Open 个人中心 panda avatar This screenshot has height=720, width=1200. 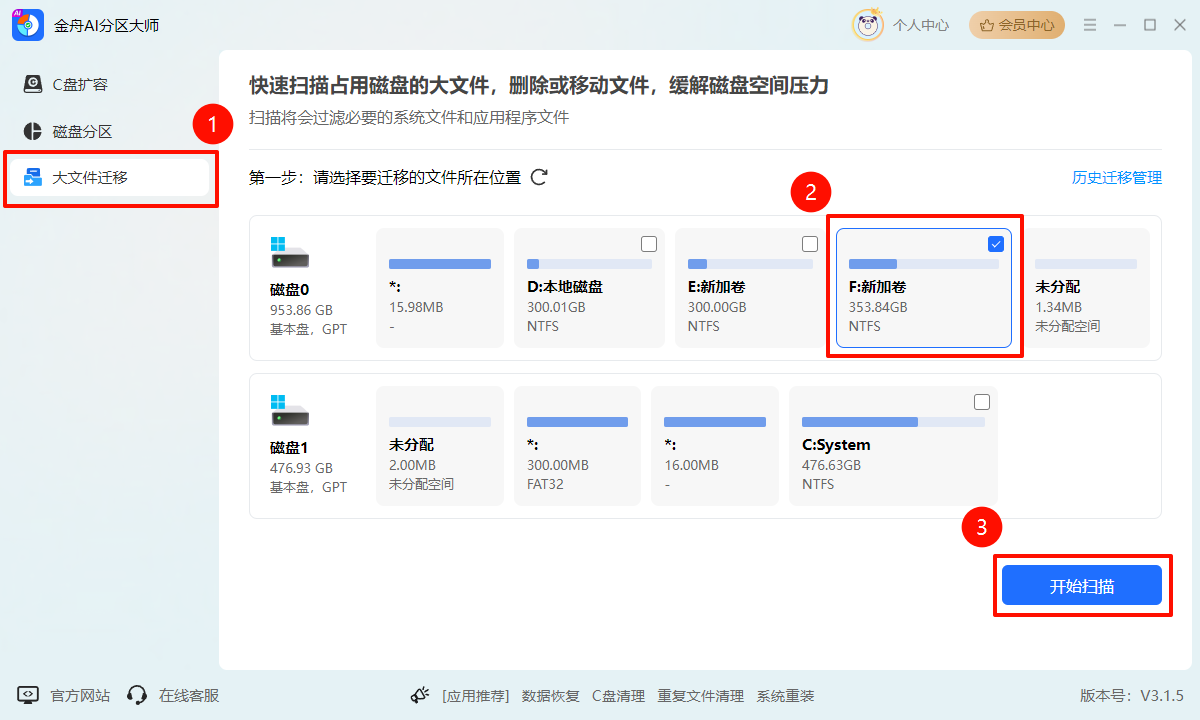(866, 25)
